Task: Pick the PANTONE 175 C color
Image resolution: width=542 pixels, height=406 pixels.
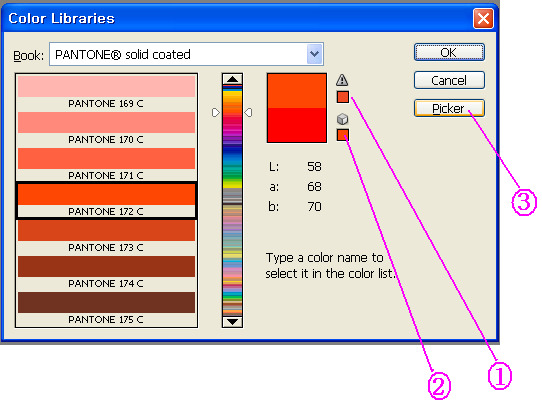Action: 106,308
